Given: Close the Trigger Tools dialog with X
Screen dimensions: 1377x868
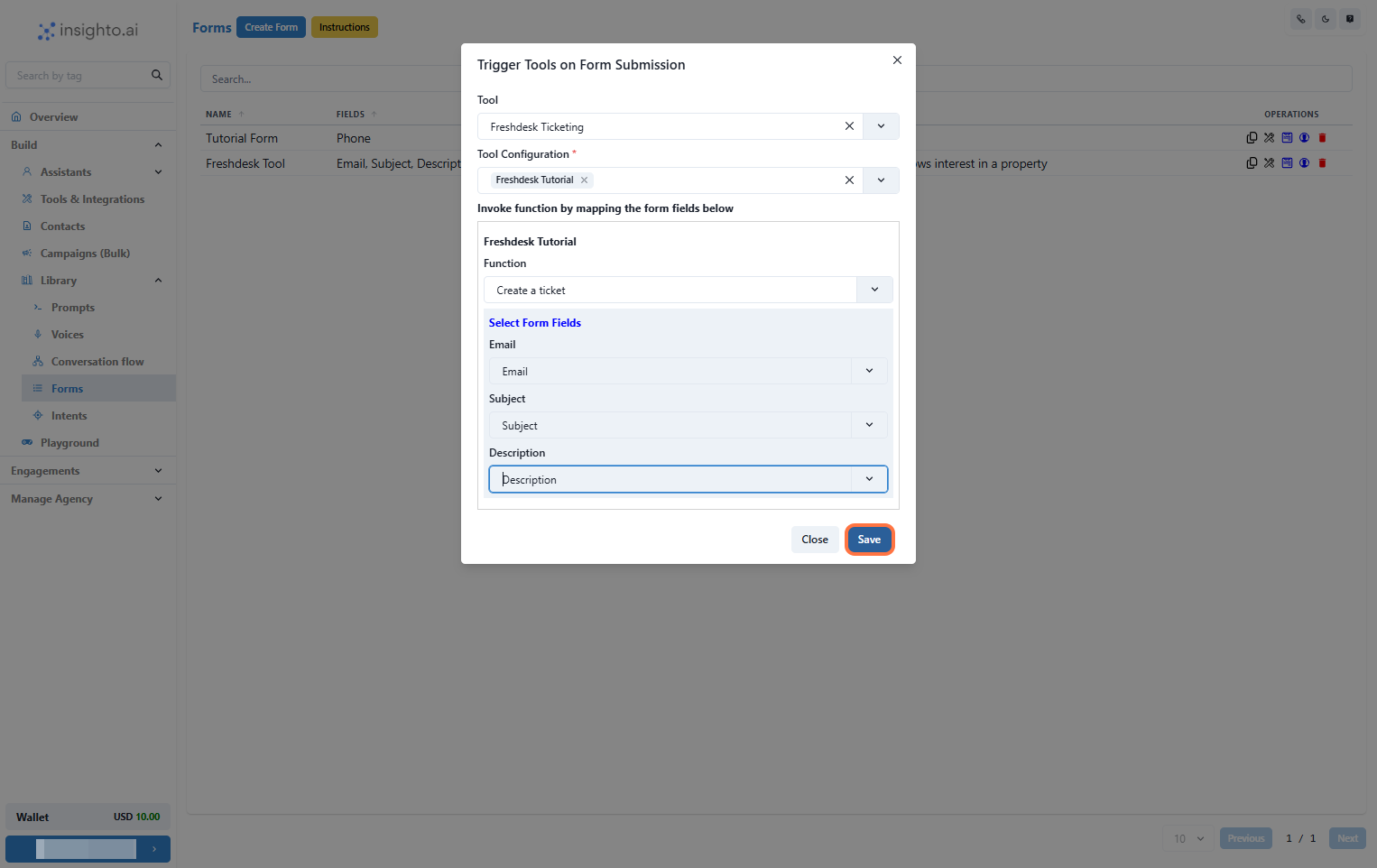Looking at the screenshot, I should tap(897, 60).
